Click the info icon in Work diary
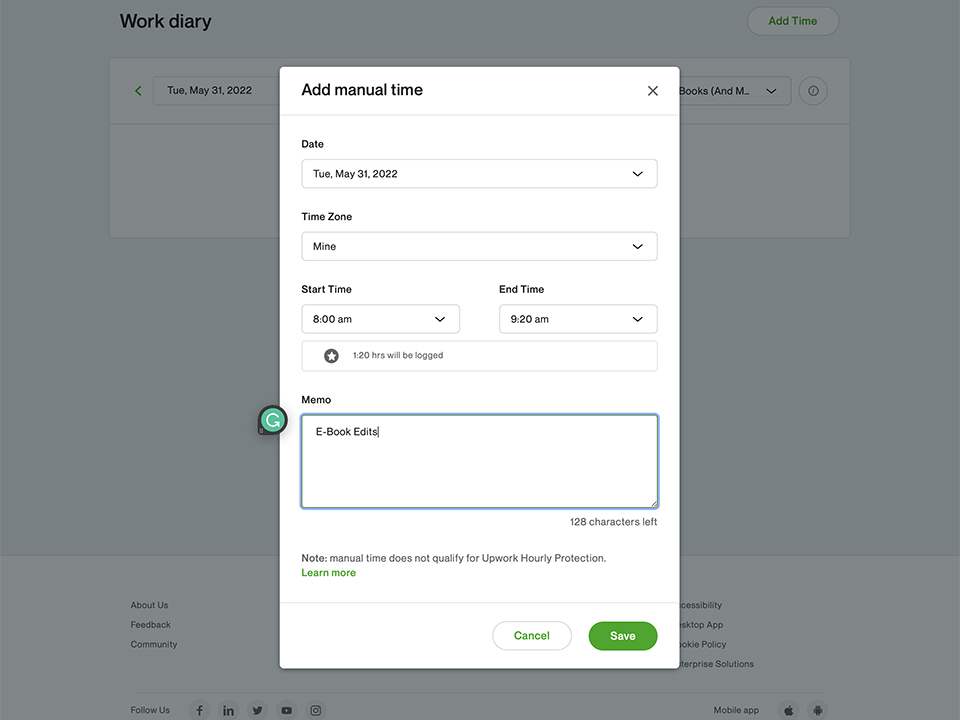960x720 pixels. [x=813, y=91]
